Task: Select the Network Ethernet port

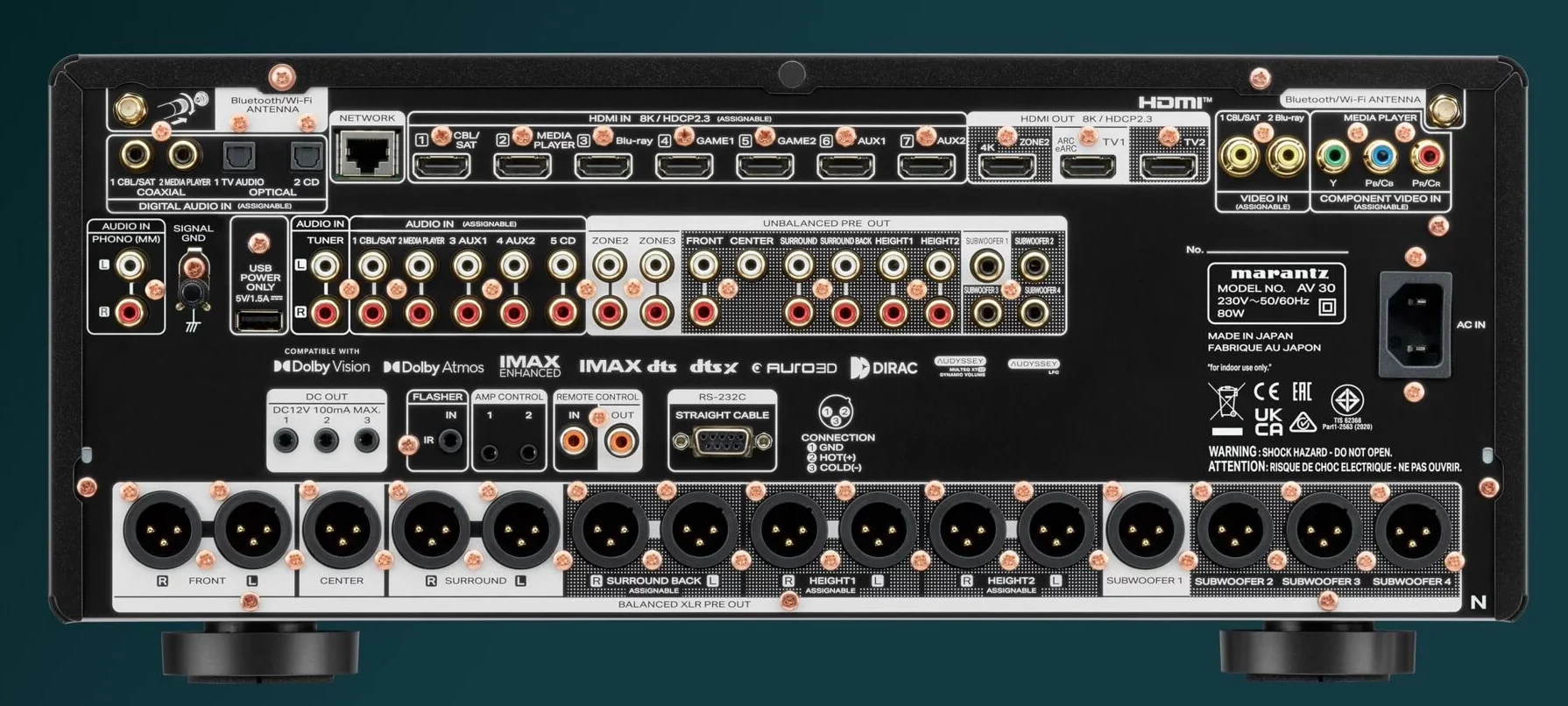Action: click(x=368, y=155)
